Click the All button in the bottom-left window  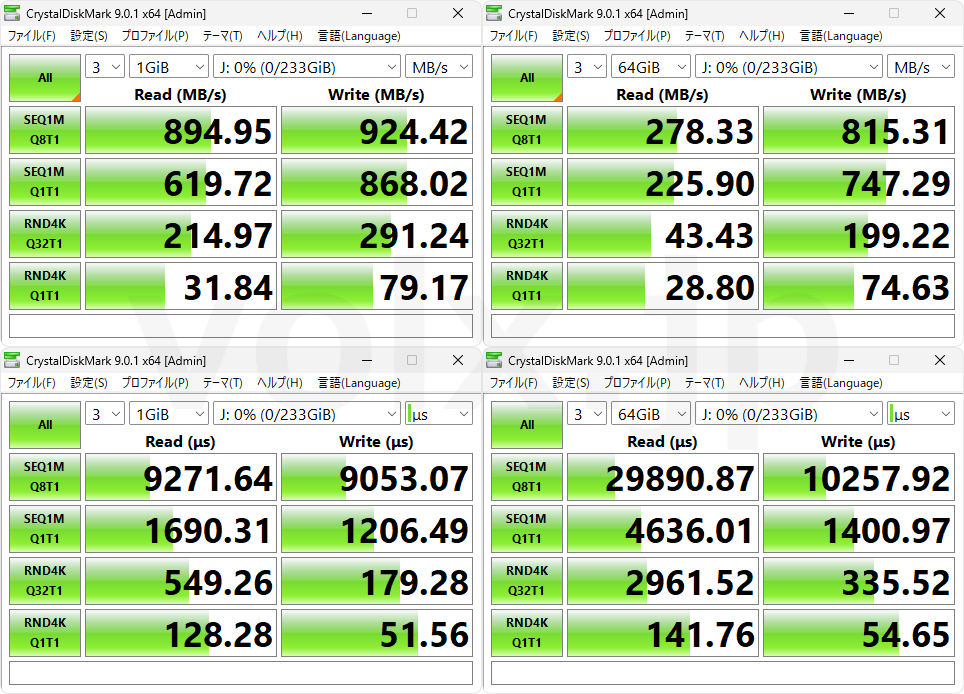tap(45, 425)
